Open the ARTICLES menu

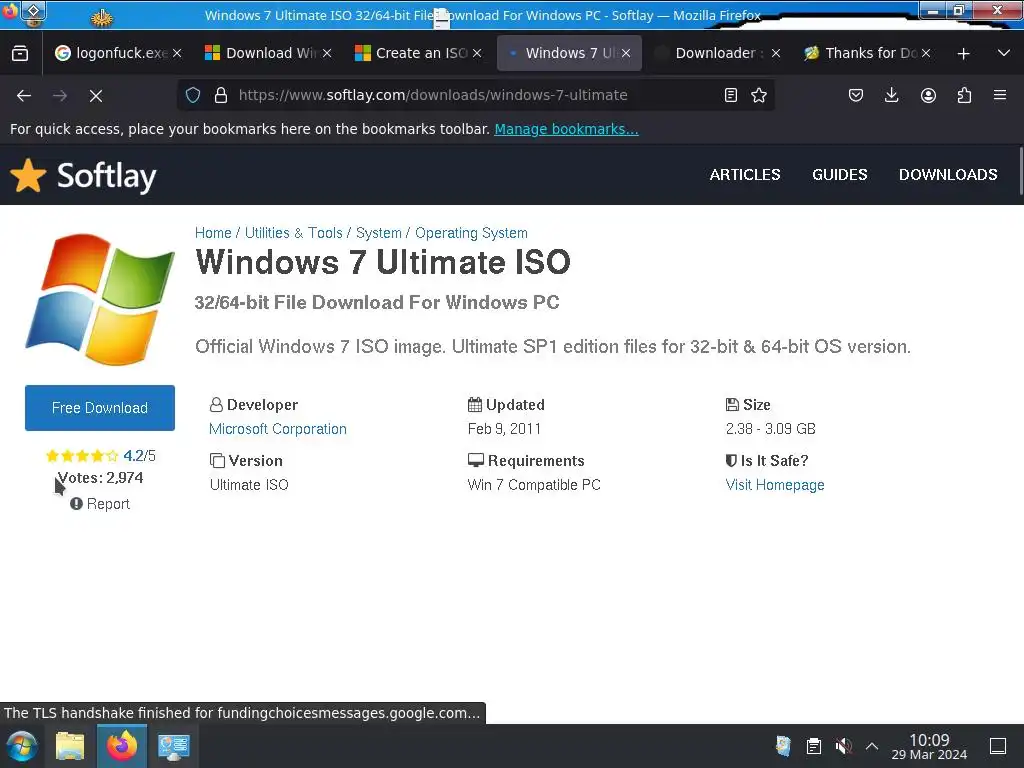[x=744, y=174]
